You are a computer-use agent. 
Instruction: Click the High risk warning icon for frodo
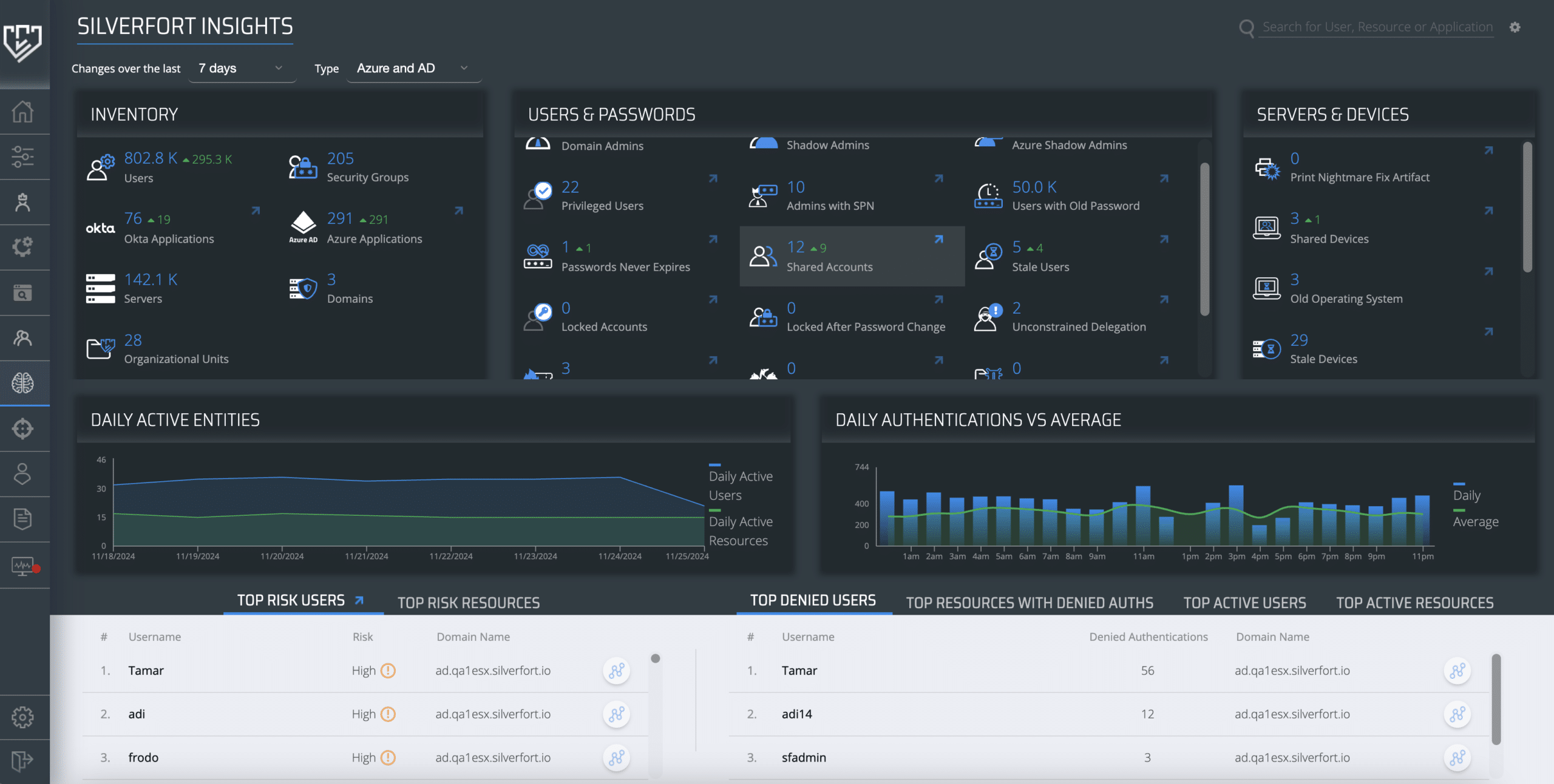388,757
